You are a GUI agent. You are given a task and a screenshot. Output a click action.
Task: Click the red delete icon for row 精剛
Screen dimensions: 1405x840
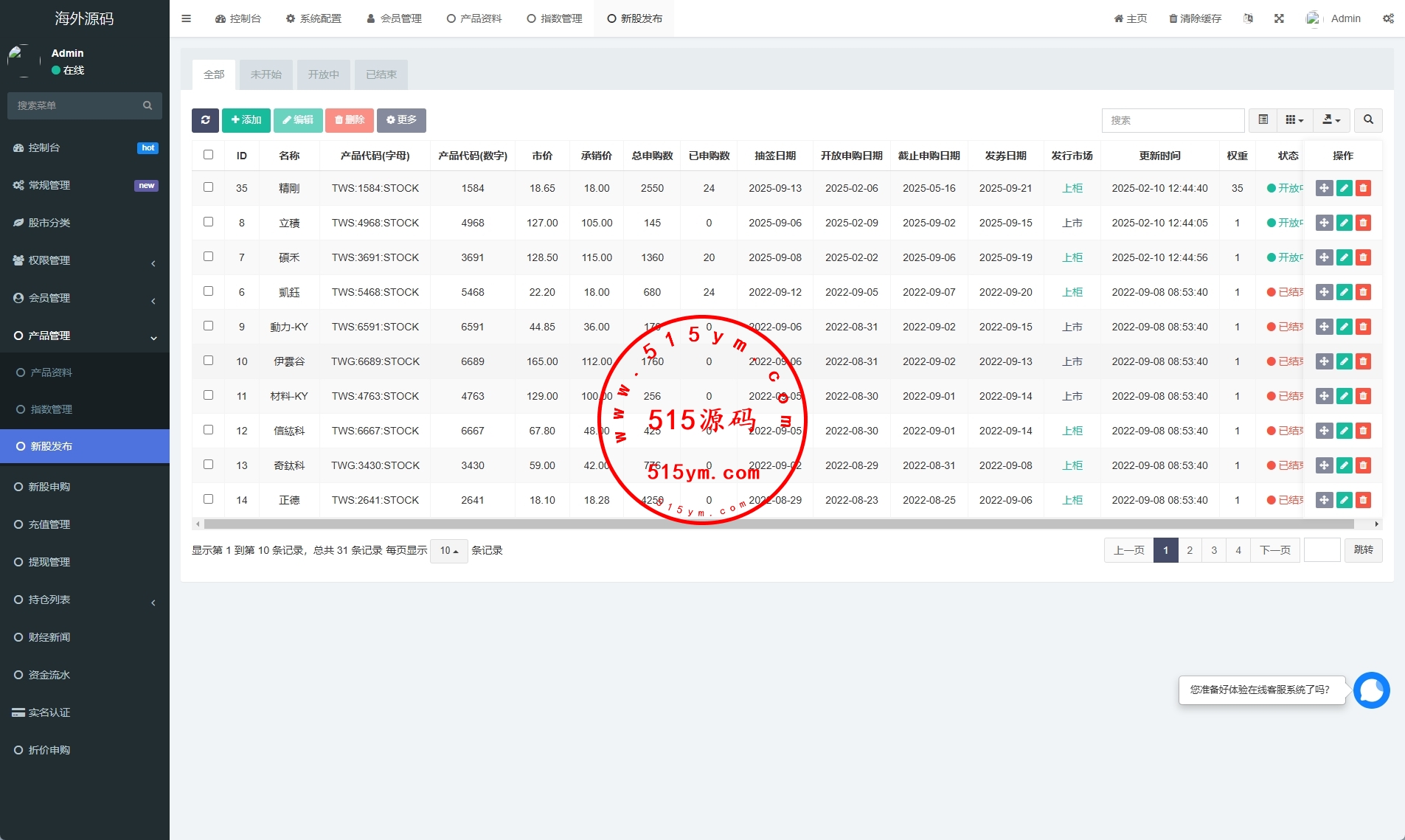pos(1363,188)
